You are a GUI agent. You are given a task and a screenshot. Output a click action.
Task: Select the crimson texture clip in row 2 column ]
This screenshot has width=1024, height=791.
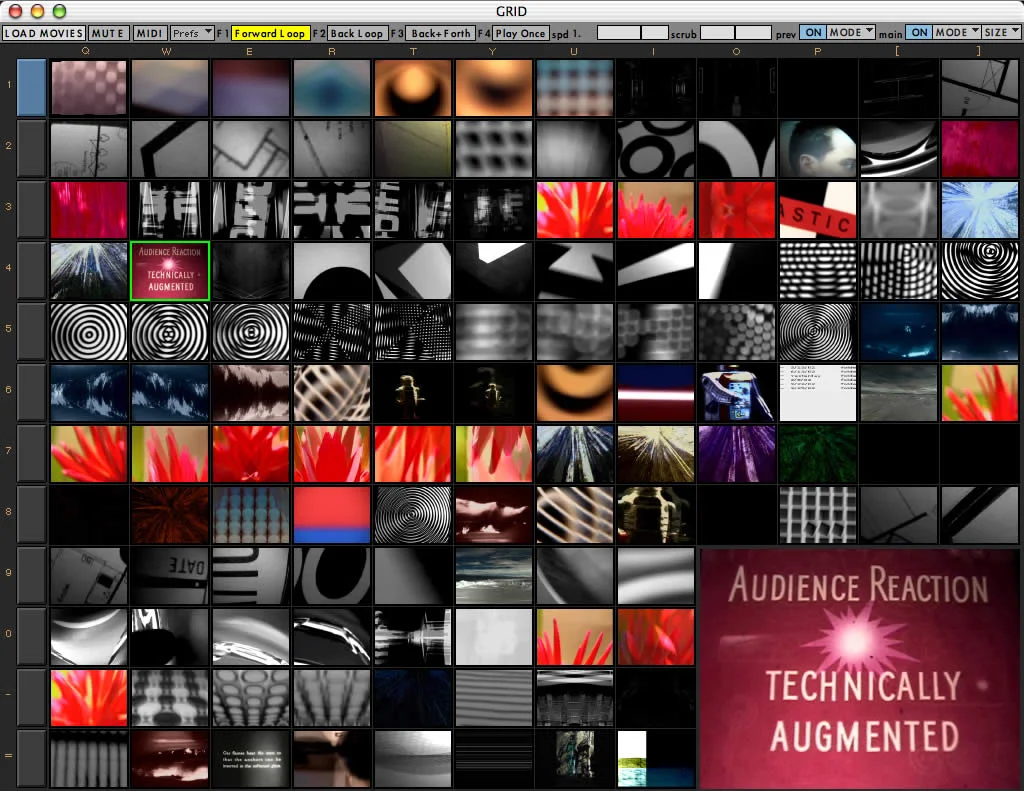(x=980, y=148)
